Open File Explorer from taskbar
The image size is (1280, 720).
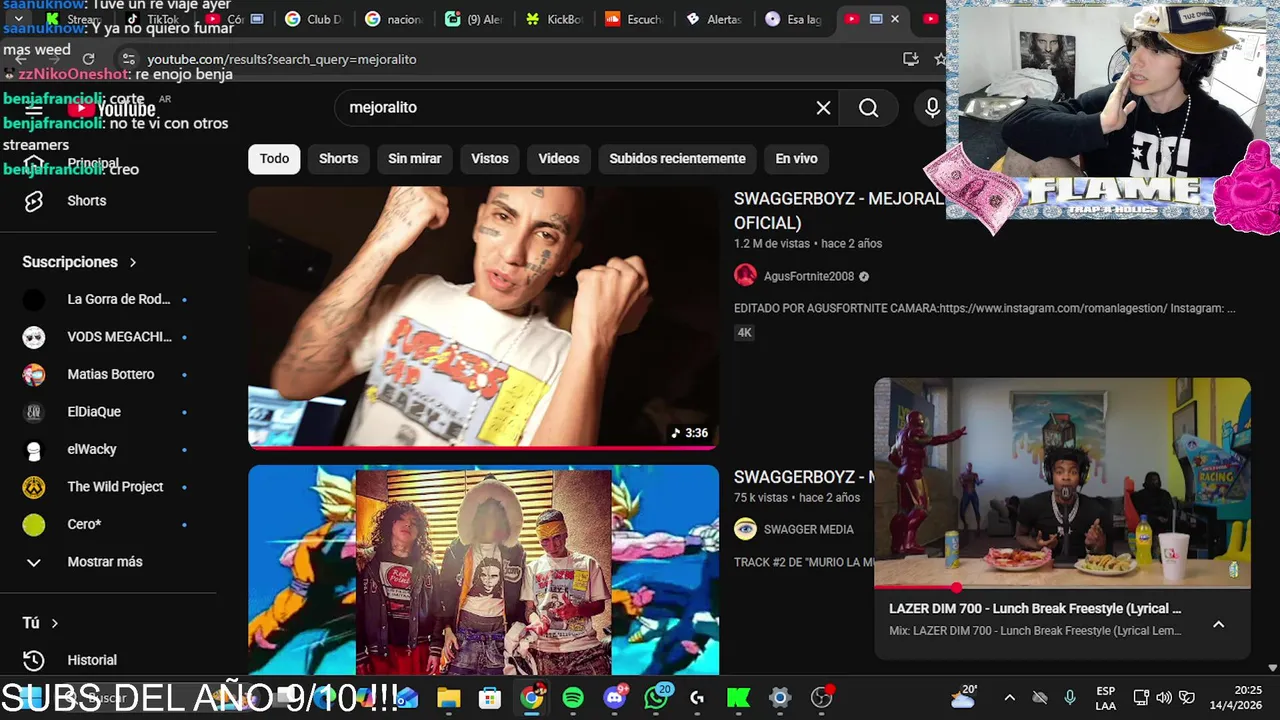coord(448,698)
